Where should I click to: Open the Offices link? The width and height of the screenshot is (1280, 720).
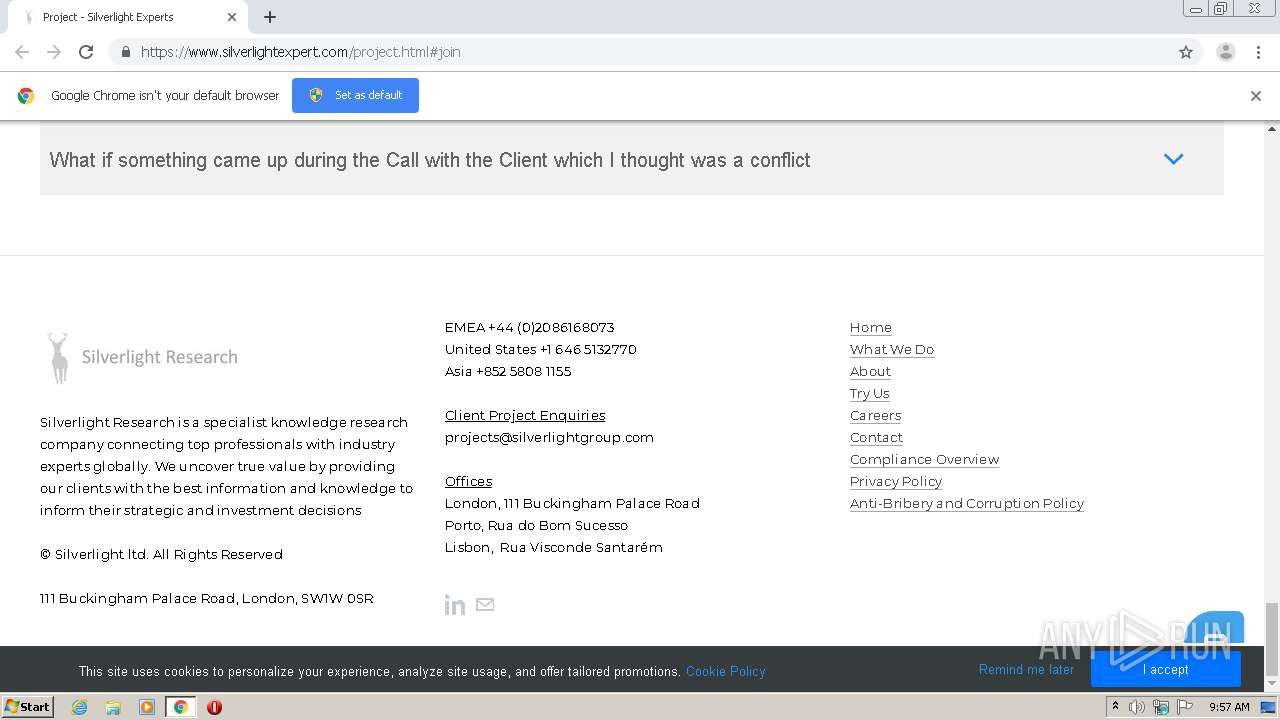tap(468, 481)
